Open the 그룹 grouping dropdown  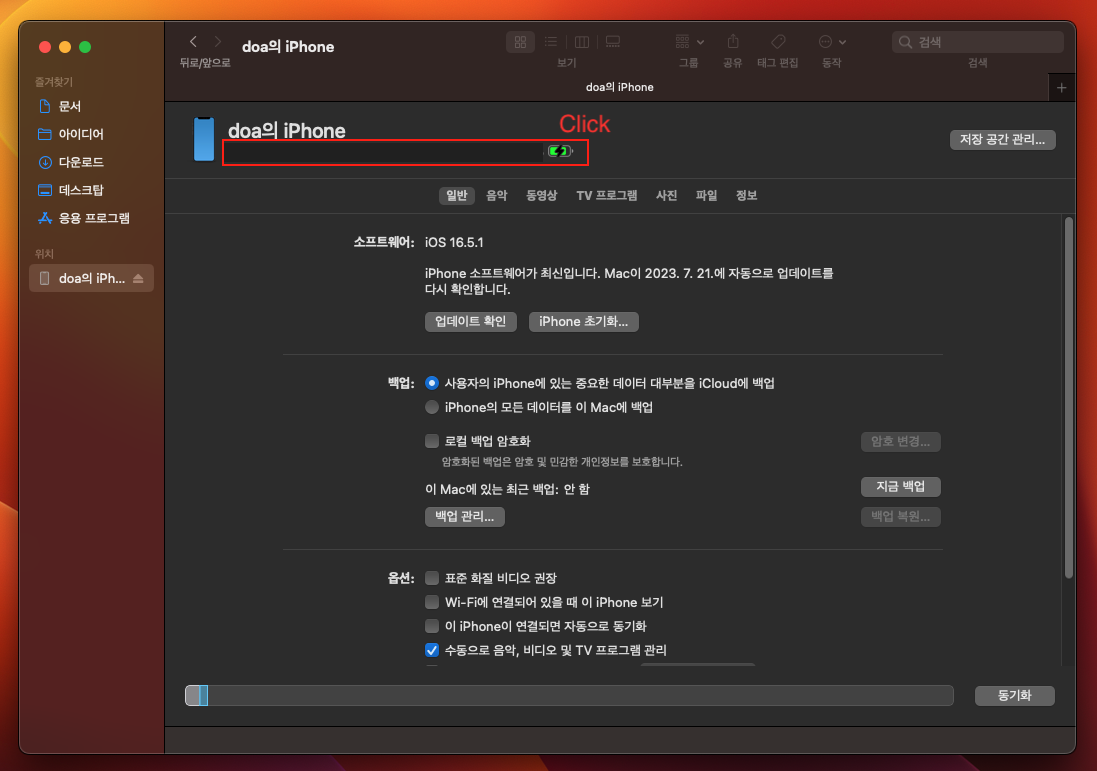click(689, 42)
